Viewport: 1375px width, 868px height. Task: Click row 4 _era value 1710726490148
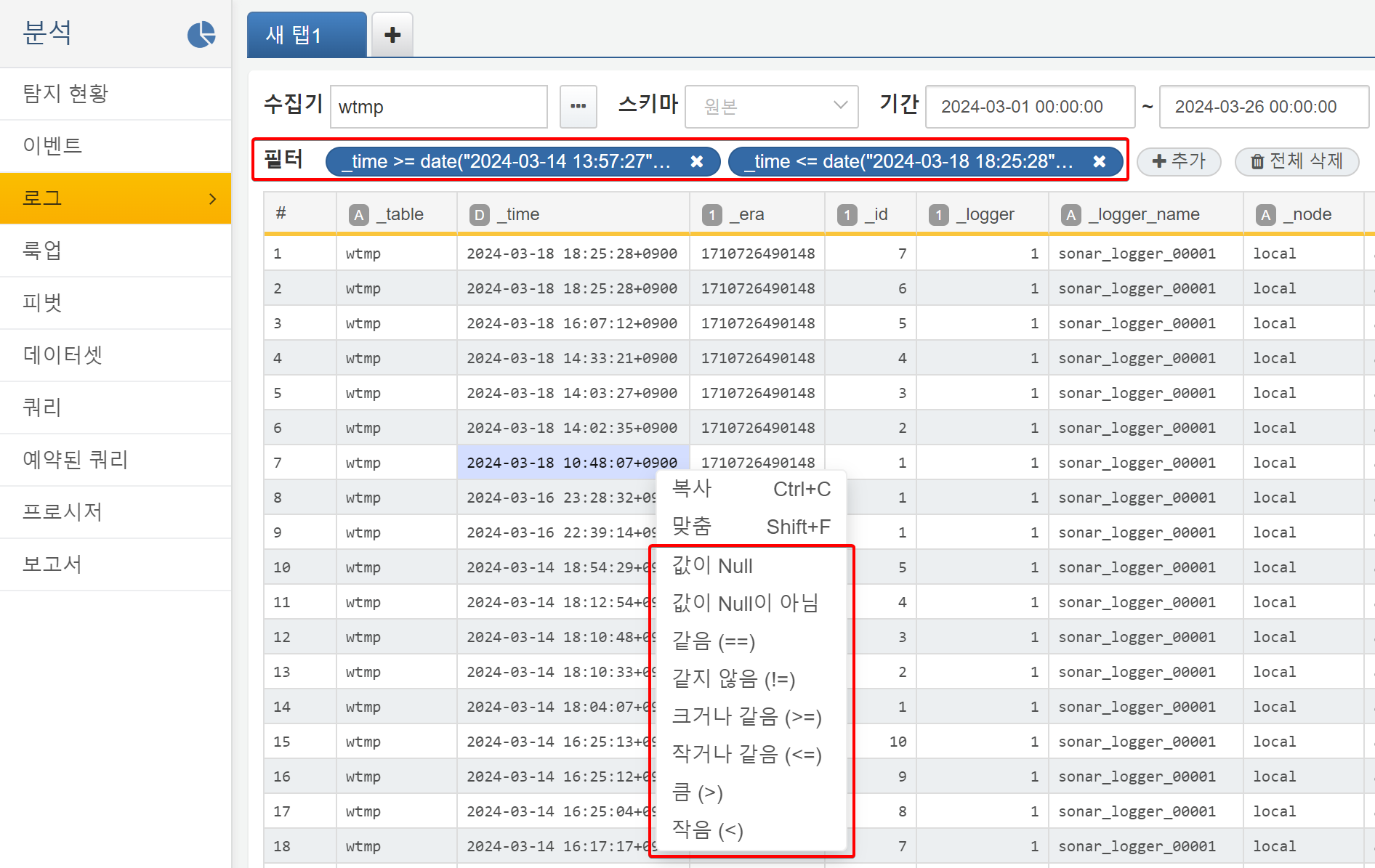click(x=757, y=358)
